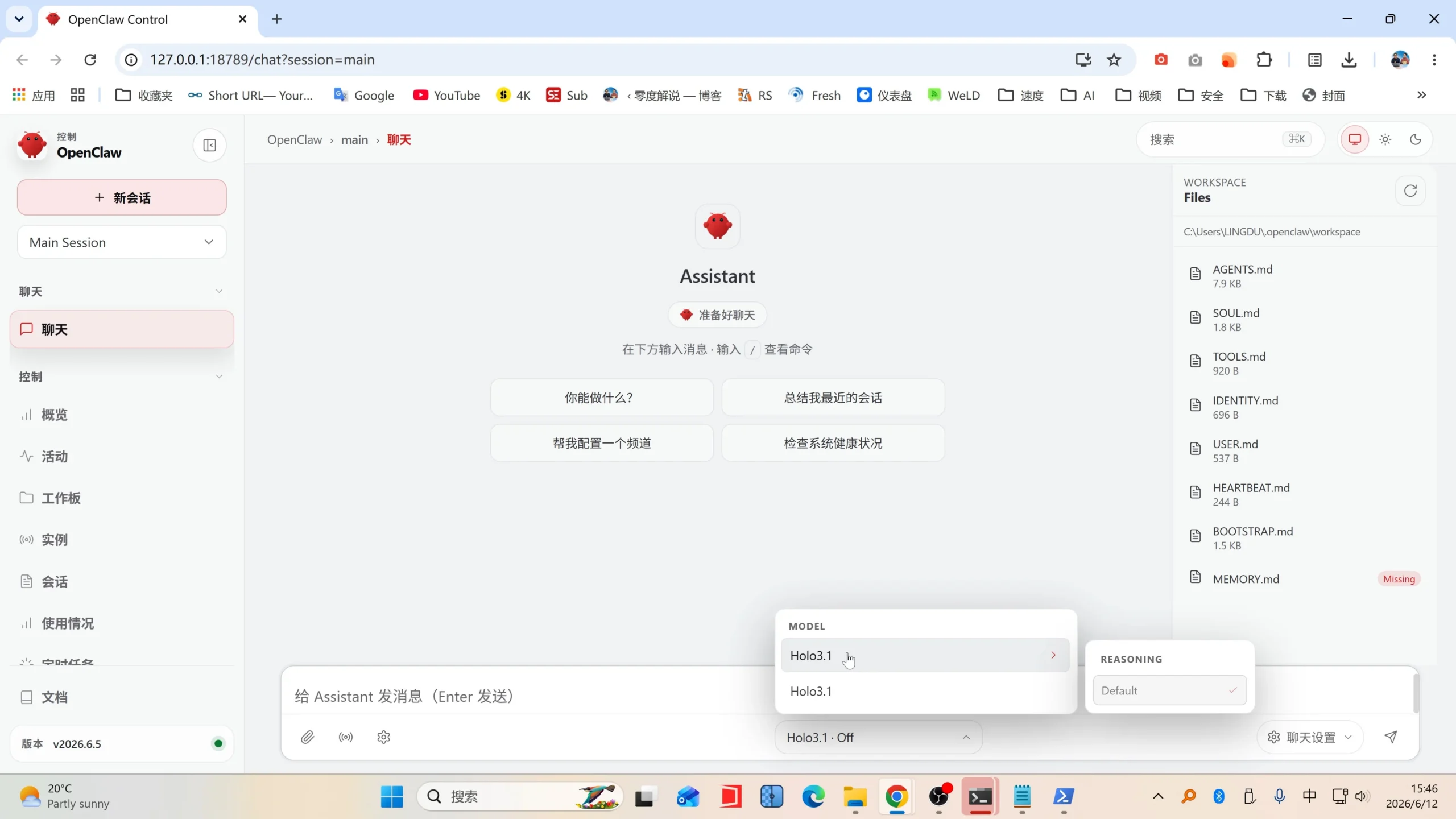Click version v2026.6.5 status bar
The height and width of the screenshot is (819, 1456).
(122, 743)
